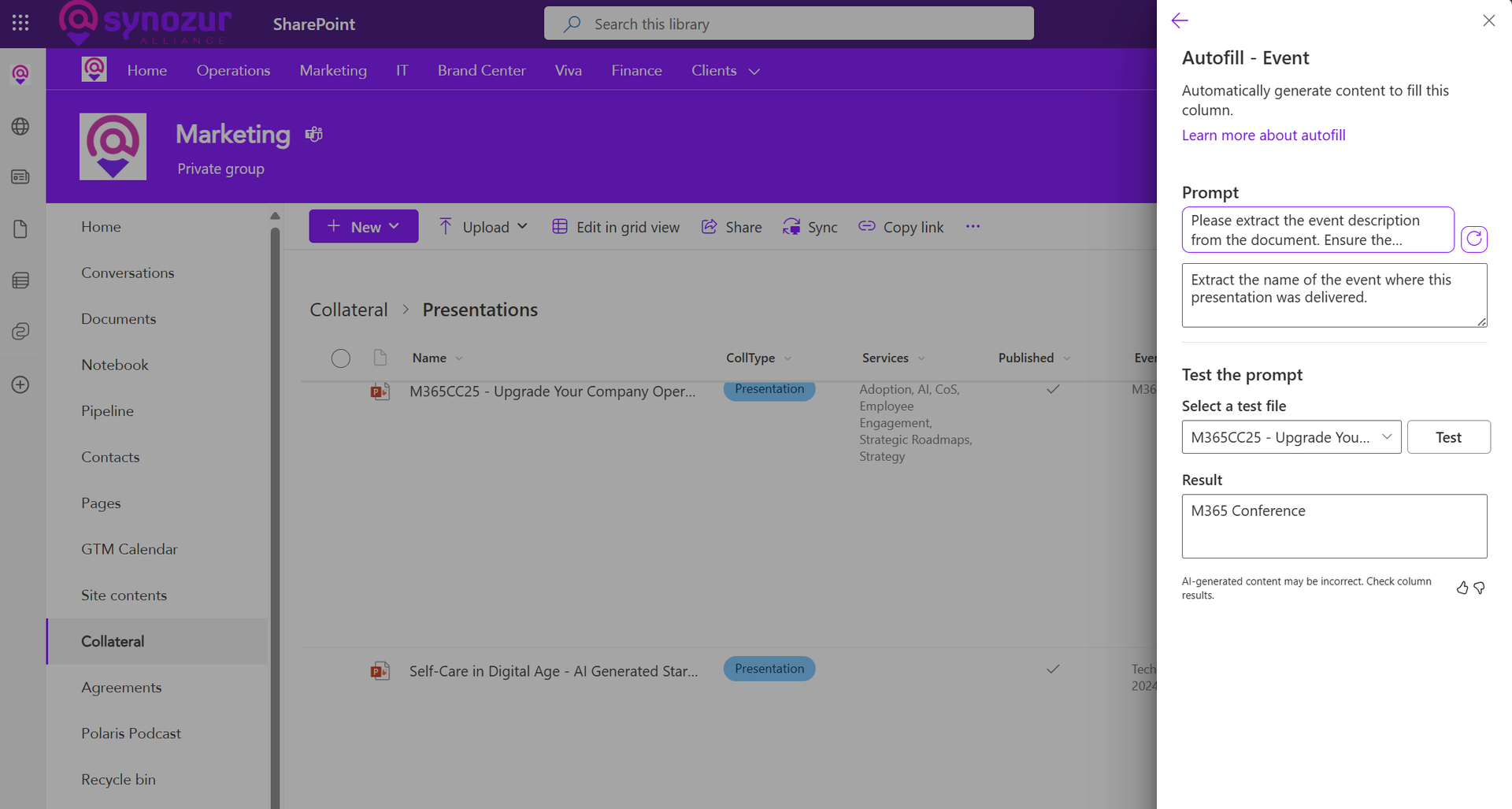The width and height of the screenshot is (1512, 809).
Task: Open the app launcher waffle icon
Action: (x=20, y=23)
